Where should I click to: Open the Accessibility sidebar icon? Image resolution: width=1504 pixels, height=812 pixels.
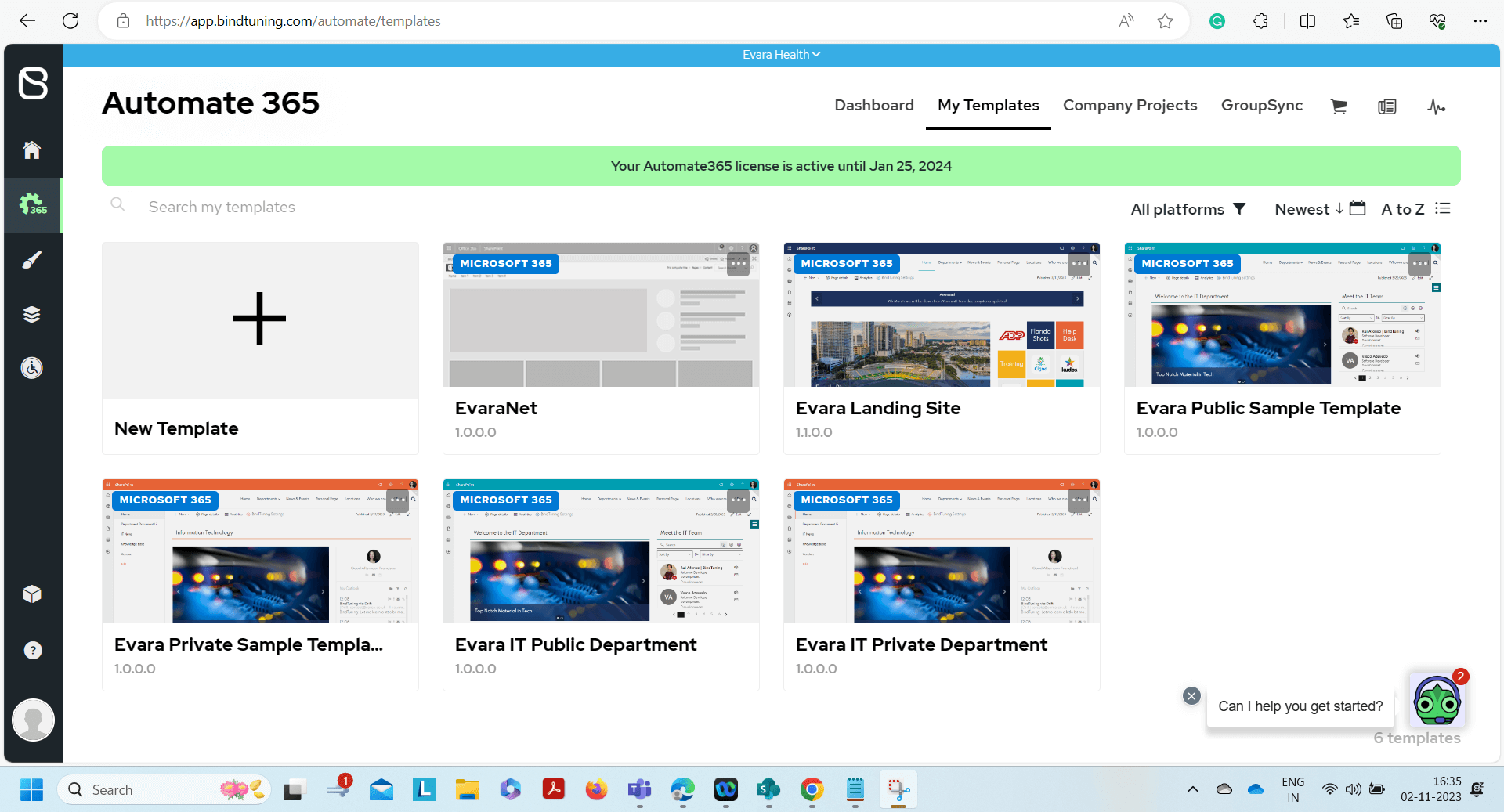tap(32, 367)
